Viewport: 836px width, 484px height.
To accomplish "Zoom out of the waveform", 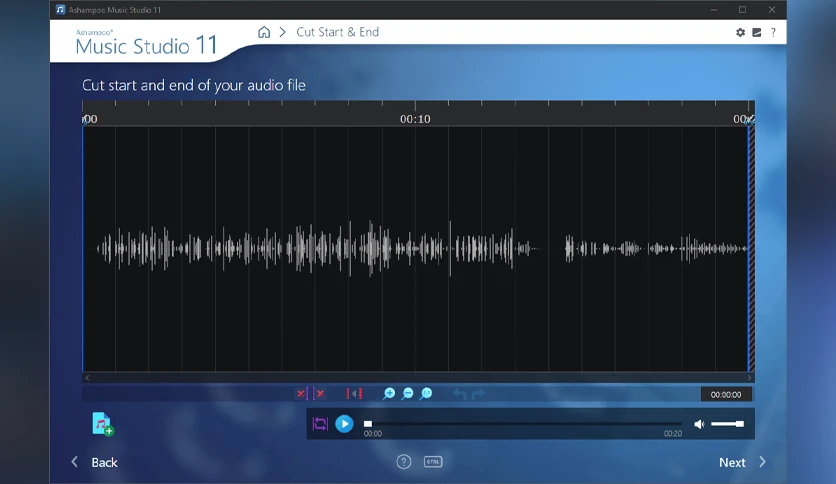I will click(x=407, y=394).
